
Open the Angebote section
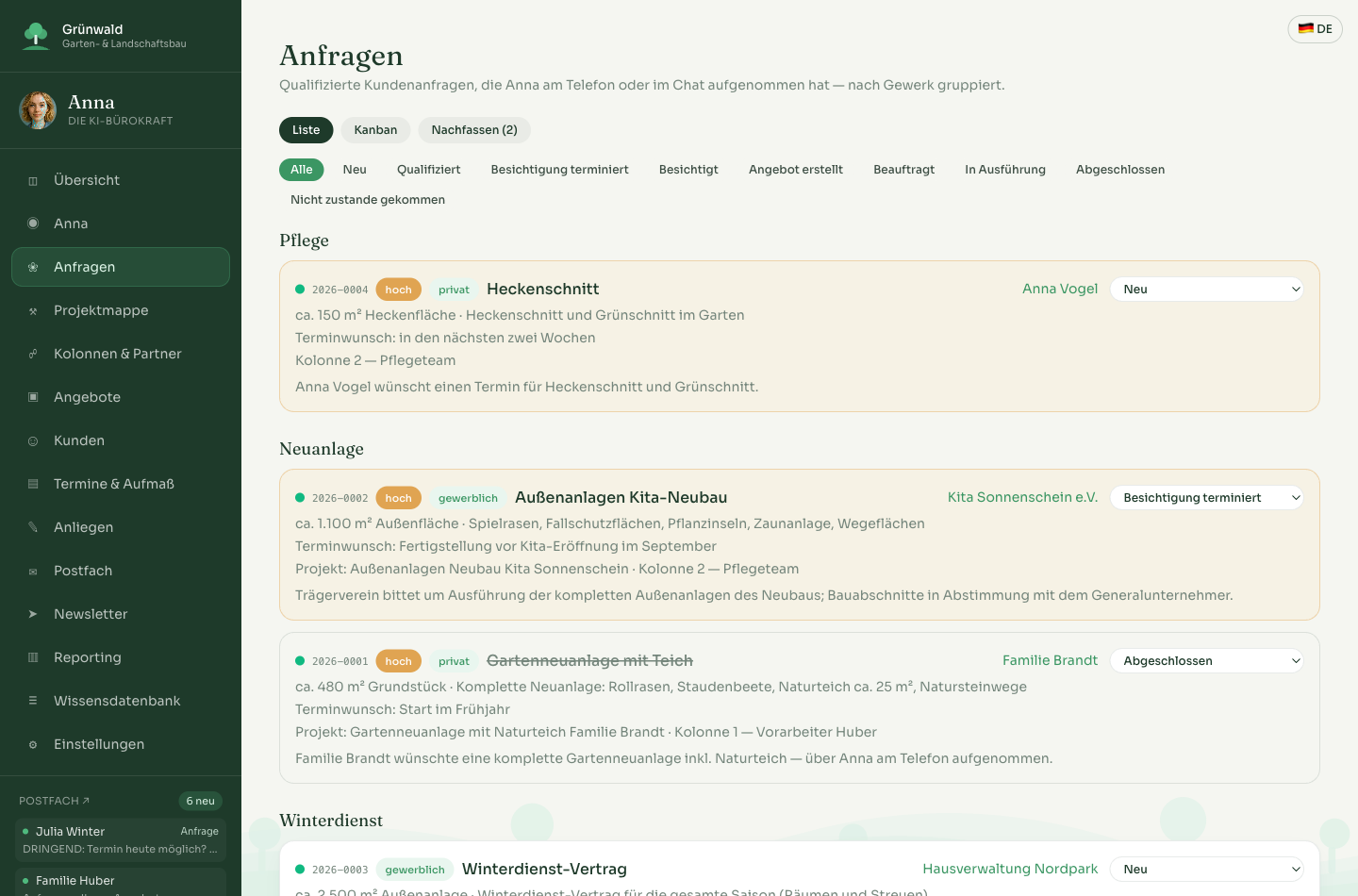(121, 397)
